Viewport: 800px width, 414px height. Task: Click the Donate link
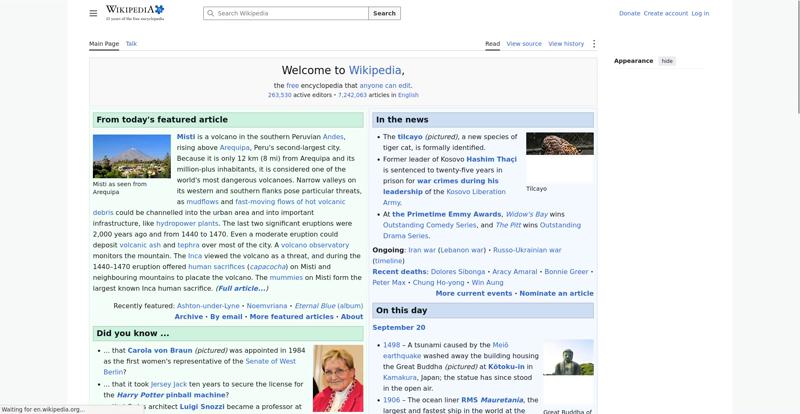point(629,13)
